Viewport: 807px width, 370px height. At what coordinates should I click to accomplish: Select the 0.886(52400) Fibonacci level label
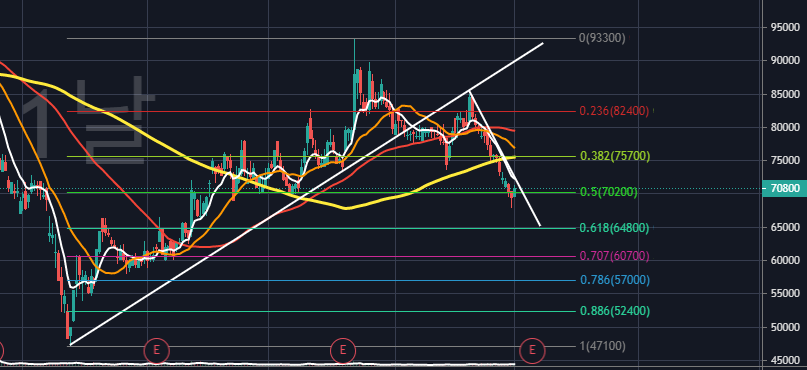click(x=615, y=311)
